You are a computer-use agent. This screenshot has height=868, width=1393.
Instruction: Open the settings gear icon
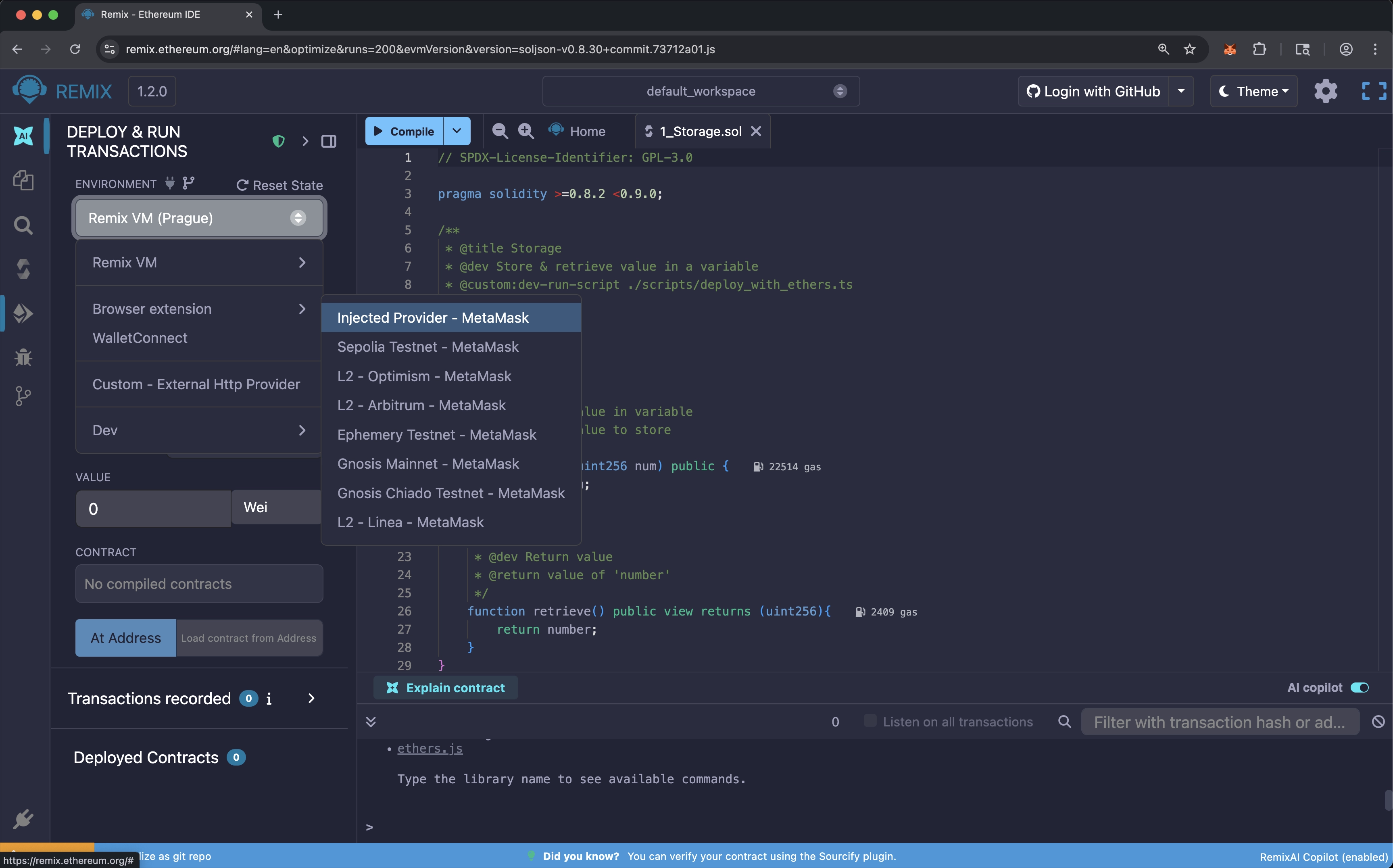(1325, 91)
